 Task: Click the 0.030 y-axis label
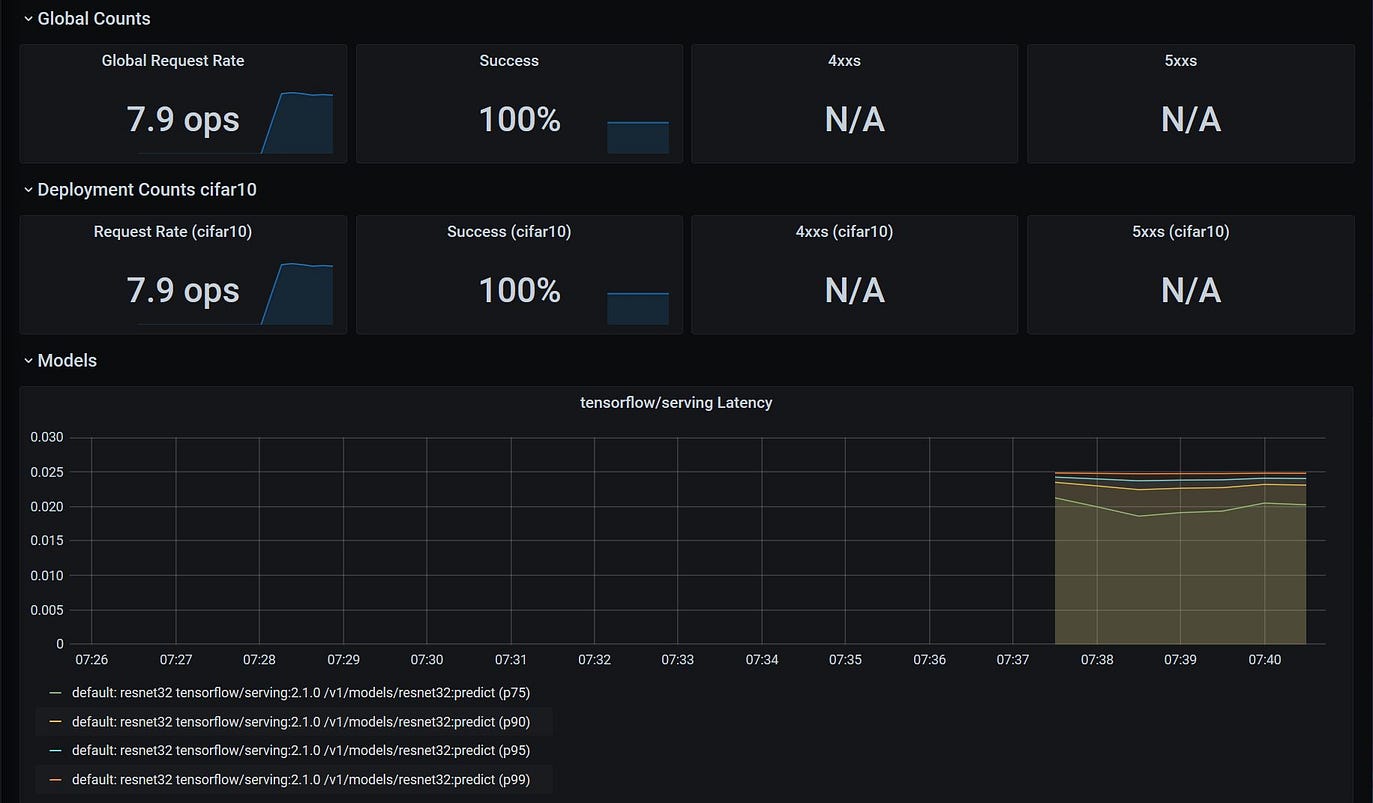(47, 437)
